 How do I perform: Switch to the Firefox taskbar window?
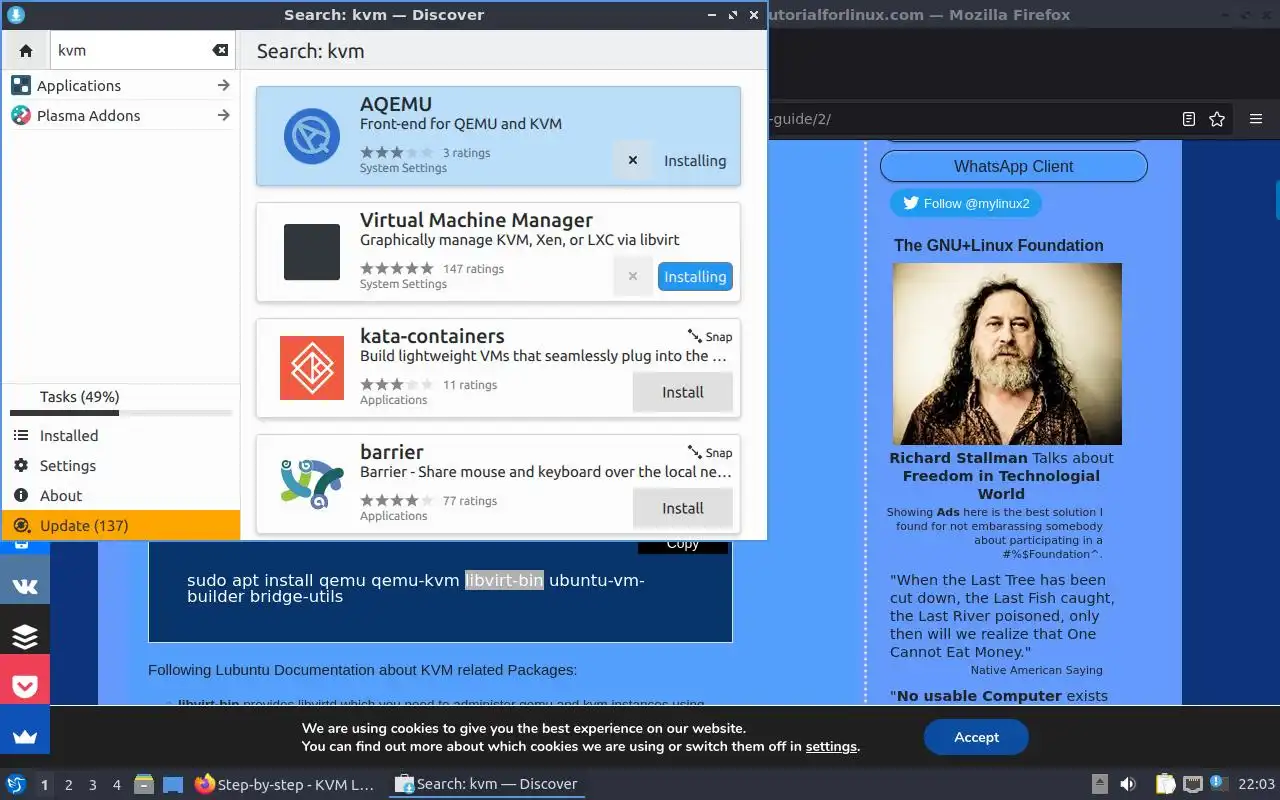pyautogui.click(x=285, y=784)
